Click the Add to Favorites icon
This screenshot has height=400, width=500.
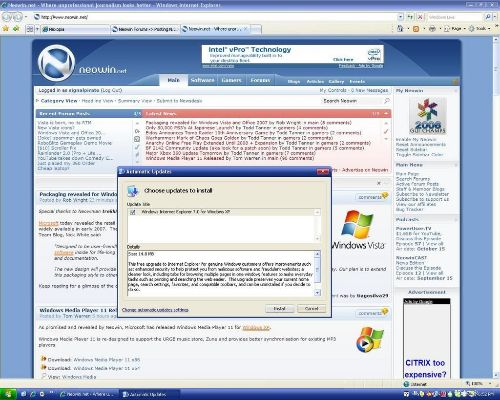[16, 29]
